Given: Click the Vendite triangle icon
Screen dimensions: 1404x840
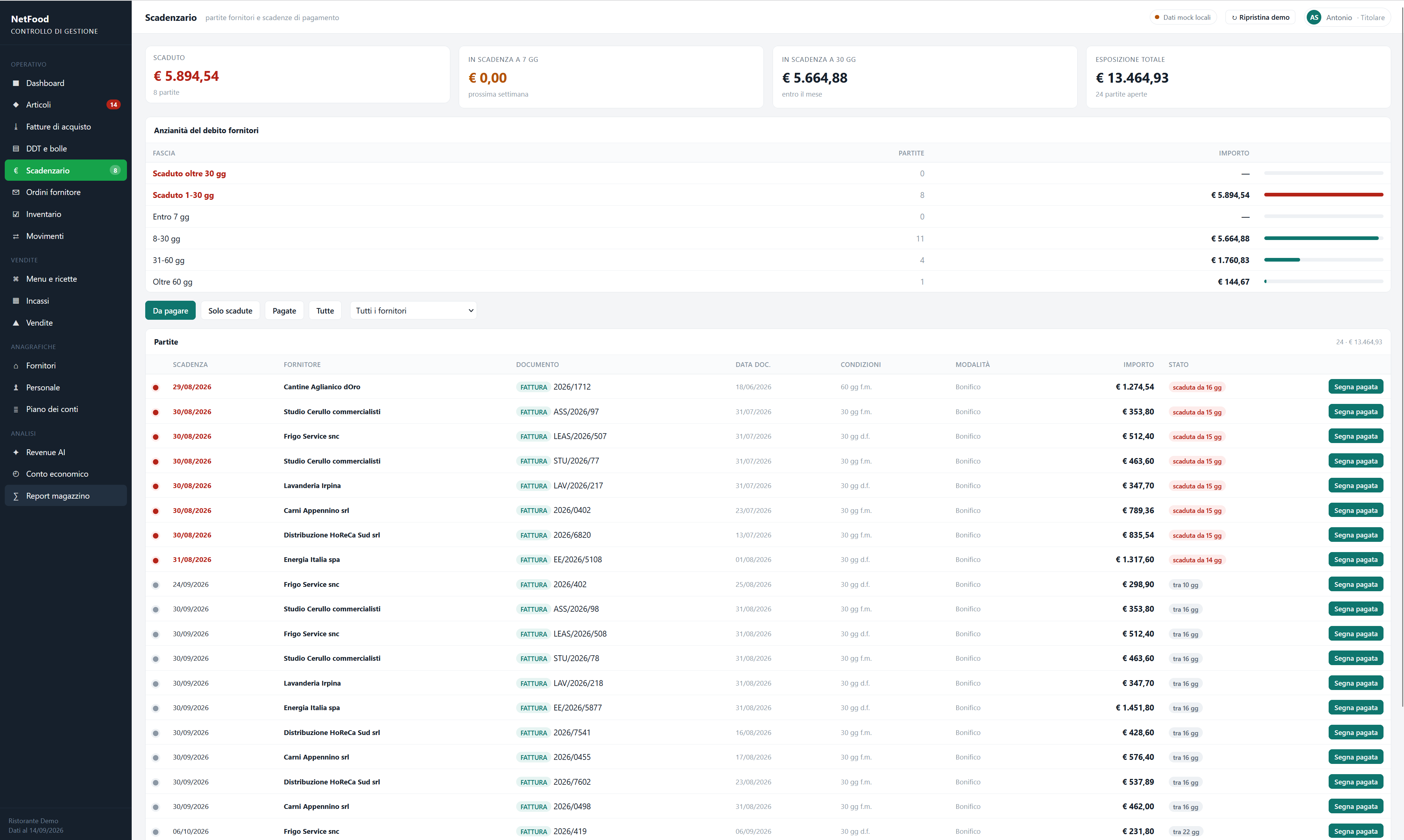Looking at the screenshot, I should (x=16, y=323).
